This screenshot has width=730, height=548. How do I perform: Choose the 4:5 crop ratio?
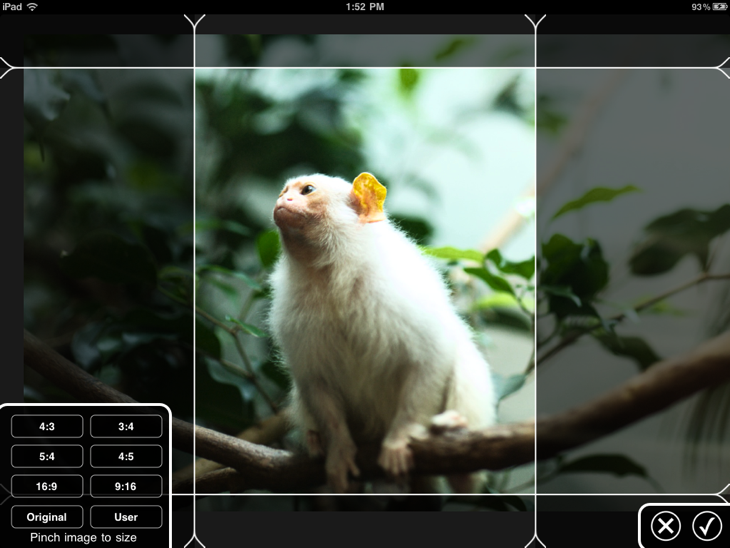pyautogui.click(x=126, y=457)
